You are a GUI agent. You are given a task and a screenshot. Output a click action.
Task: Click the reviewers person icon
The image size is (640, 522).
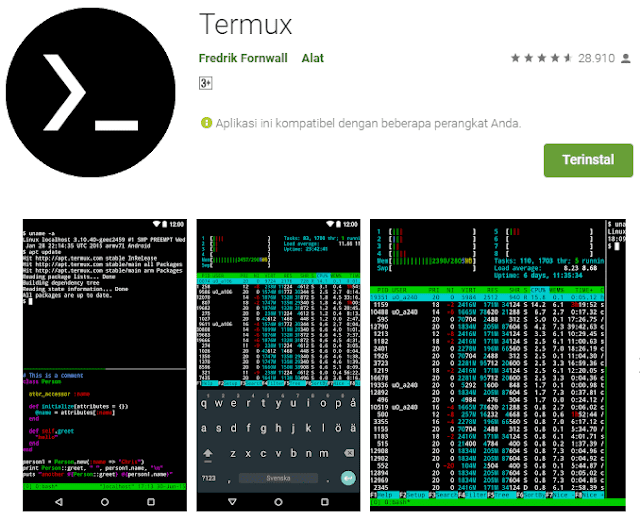pyautogui.click(x=626, y=58)
